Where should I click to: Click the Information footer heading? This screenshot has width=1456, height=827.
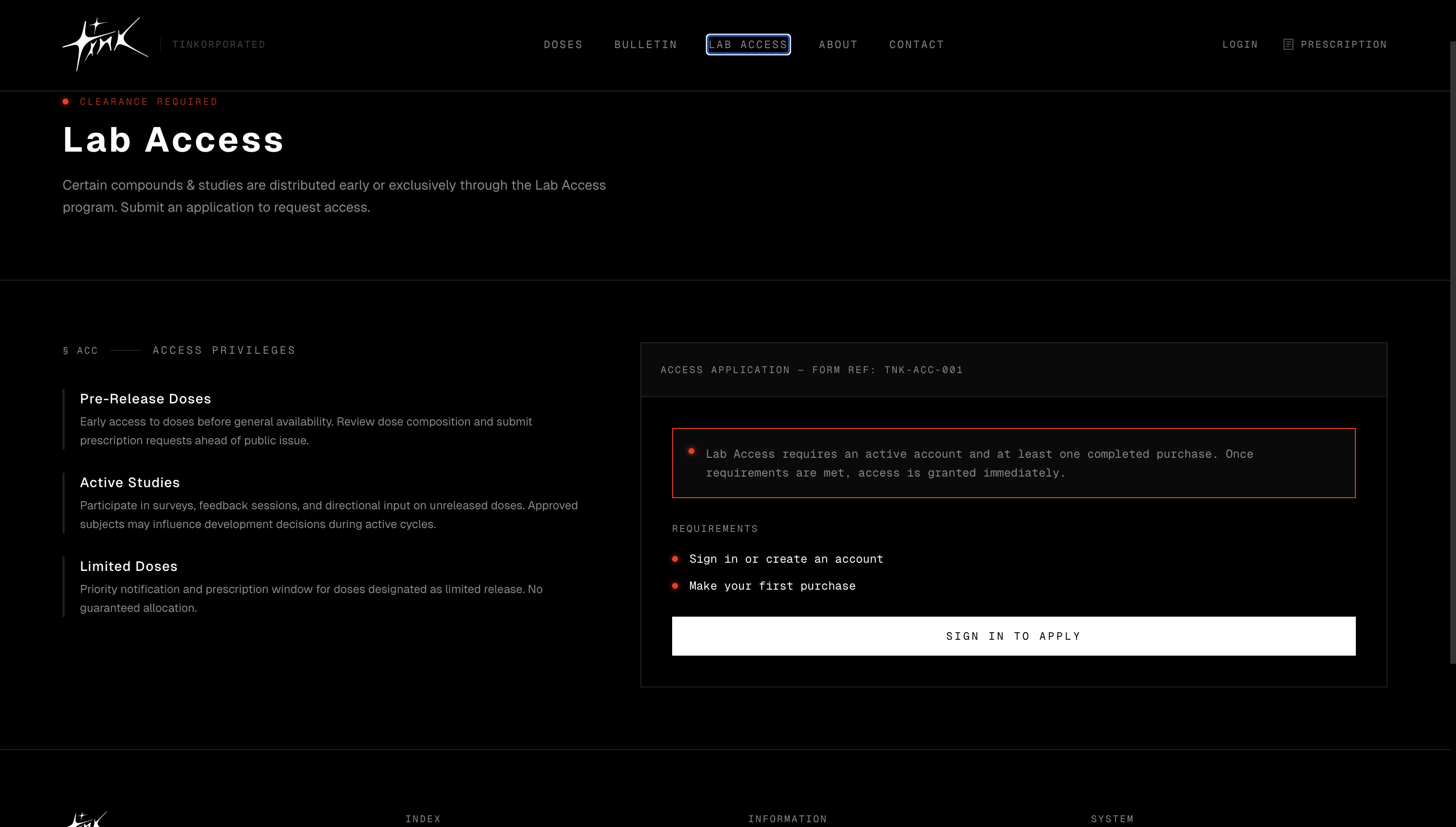click(787, 819)
